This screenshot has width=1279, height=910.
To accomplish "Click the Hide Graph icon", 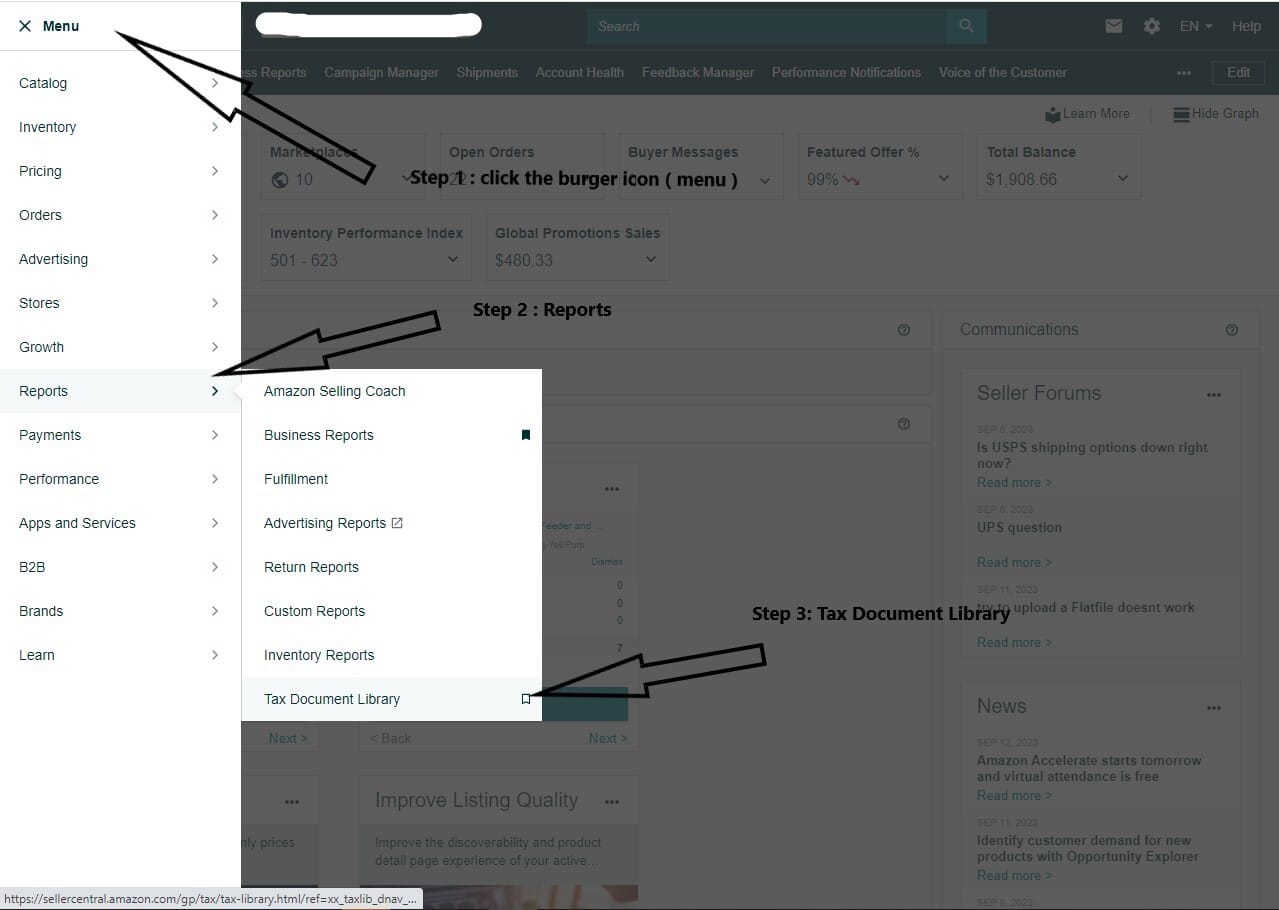I will (1181, 114).
